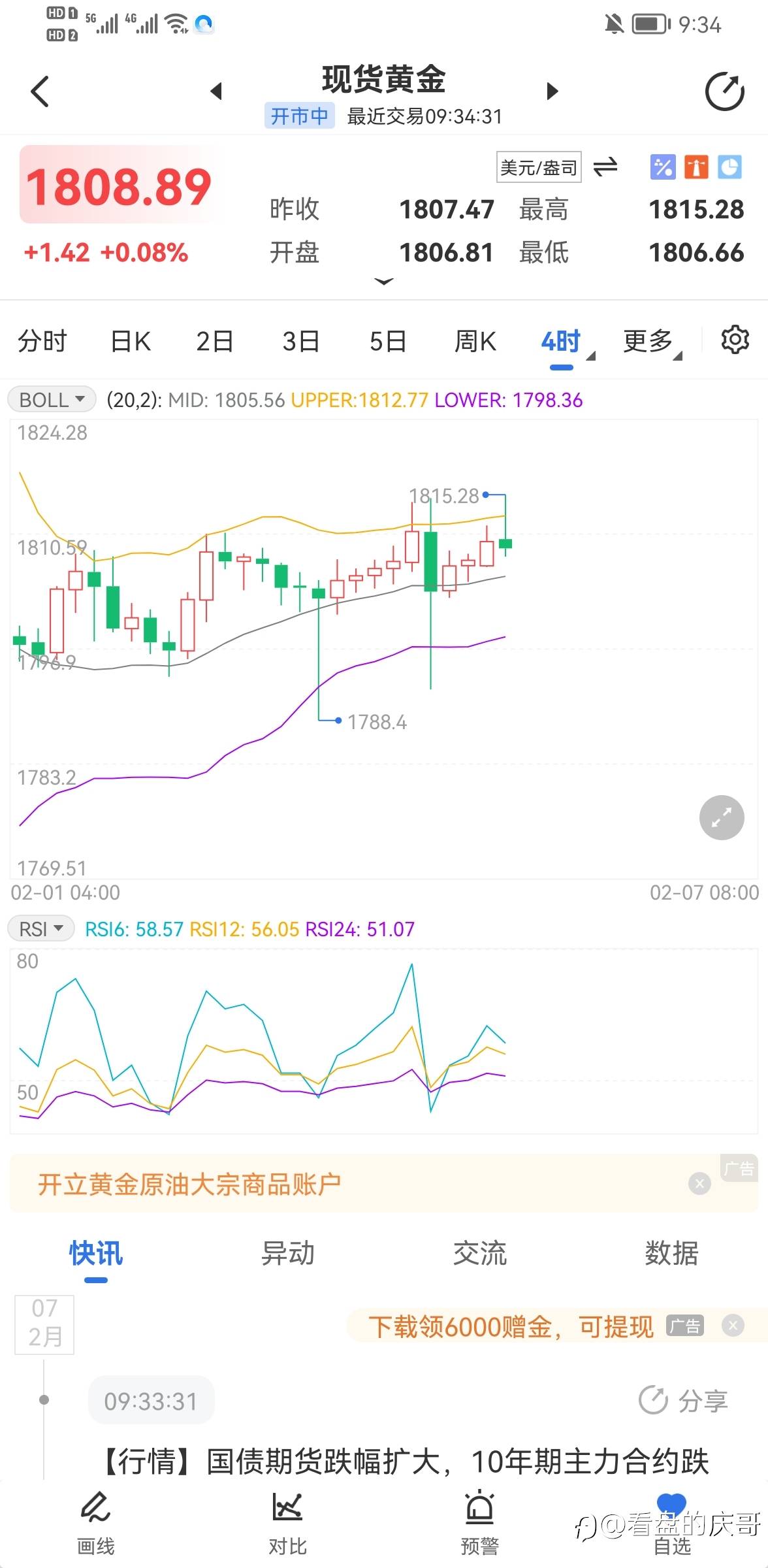
Task: Open the RSI indicator dropdown
Action: click(x=40, y=928)
